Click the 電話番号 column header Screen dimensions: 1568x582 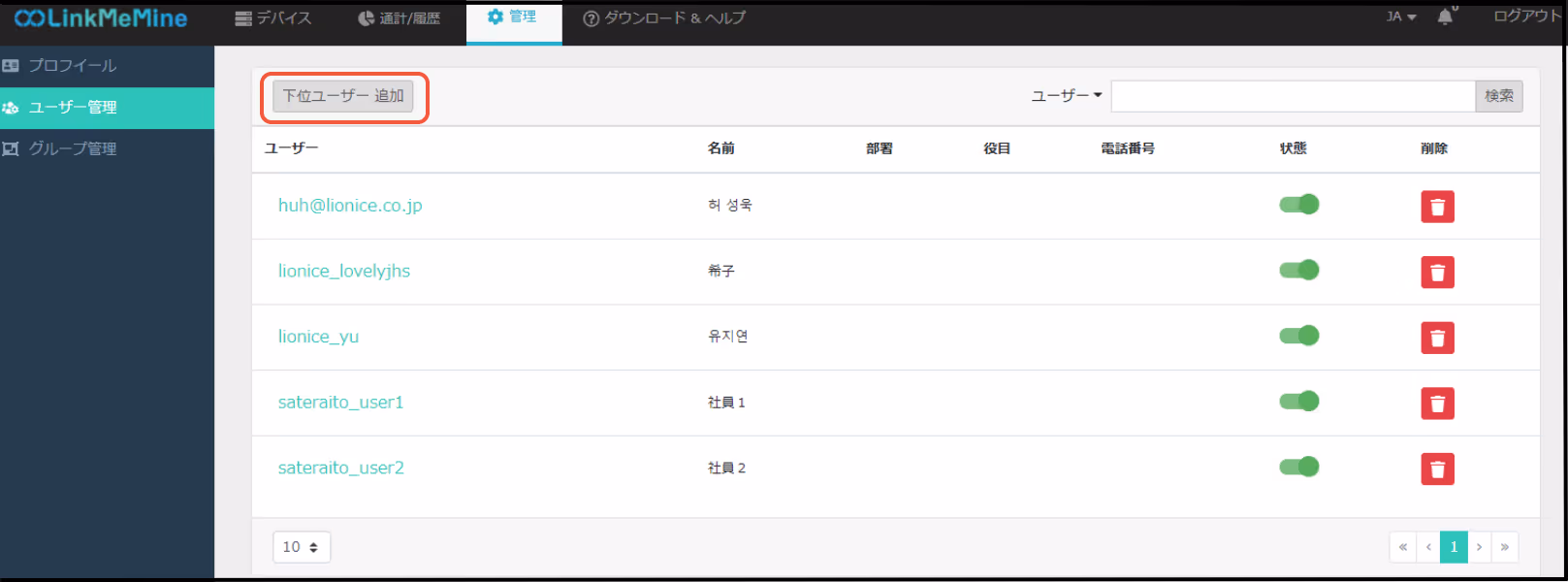pyautogui.click(x=1128, y=148)
